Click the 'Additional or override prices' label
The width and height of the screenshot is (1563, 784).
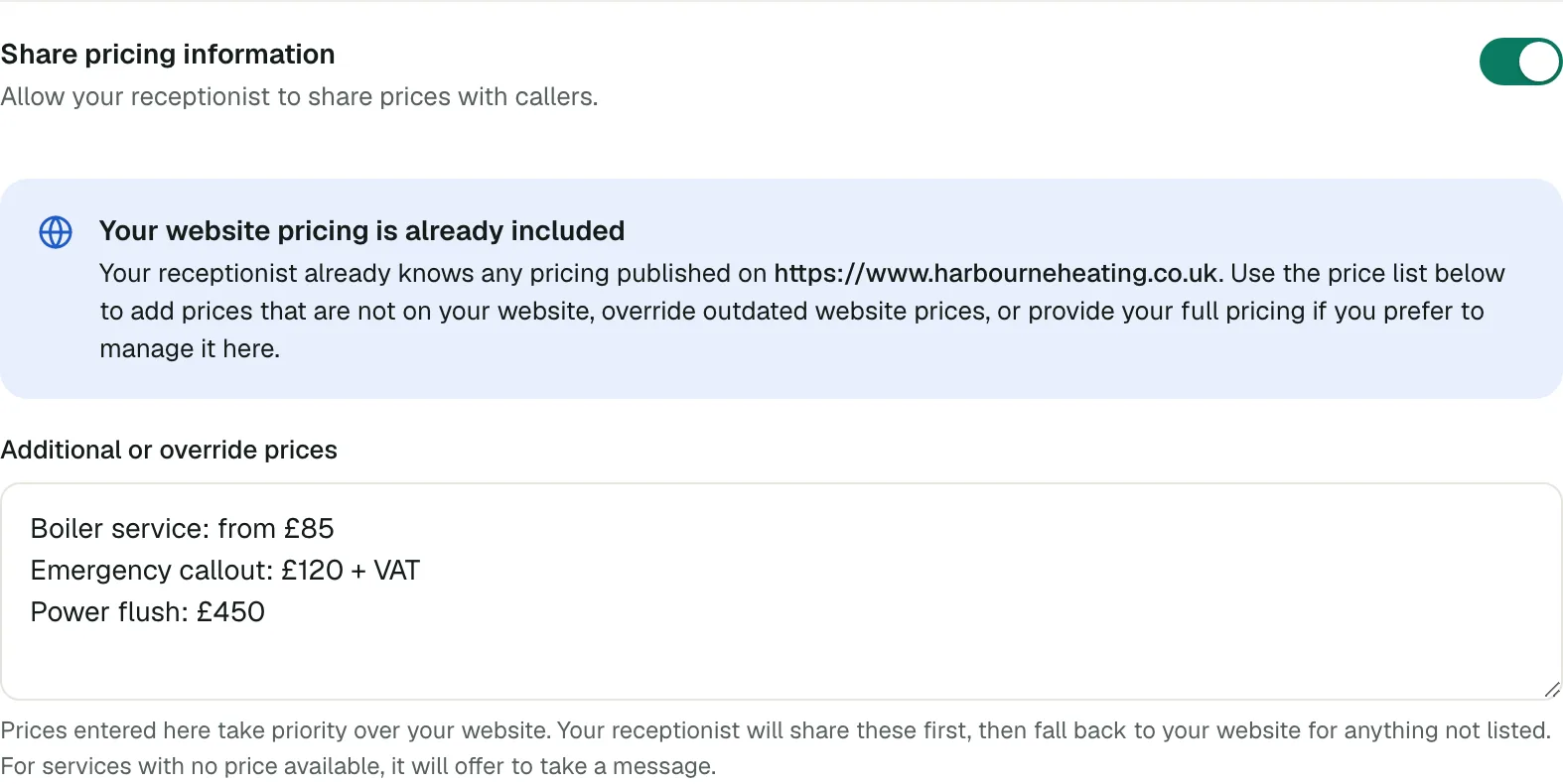(x=169, y=450)
